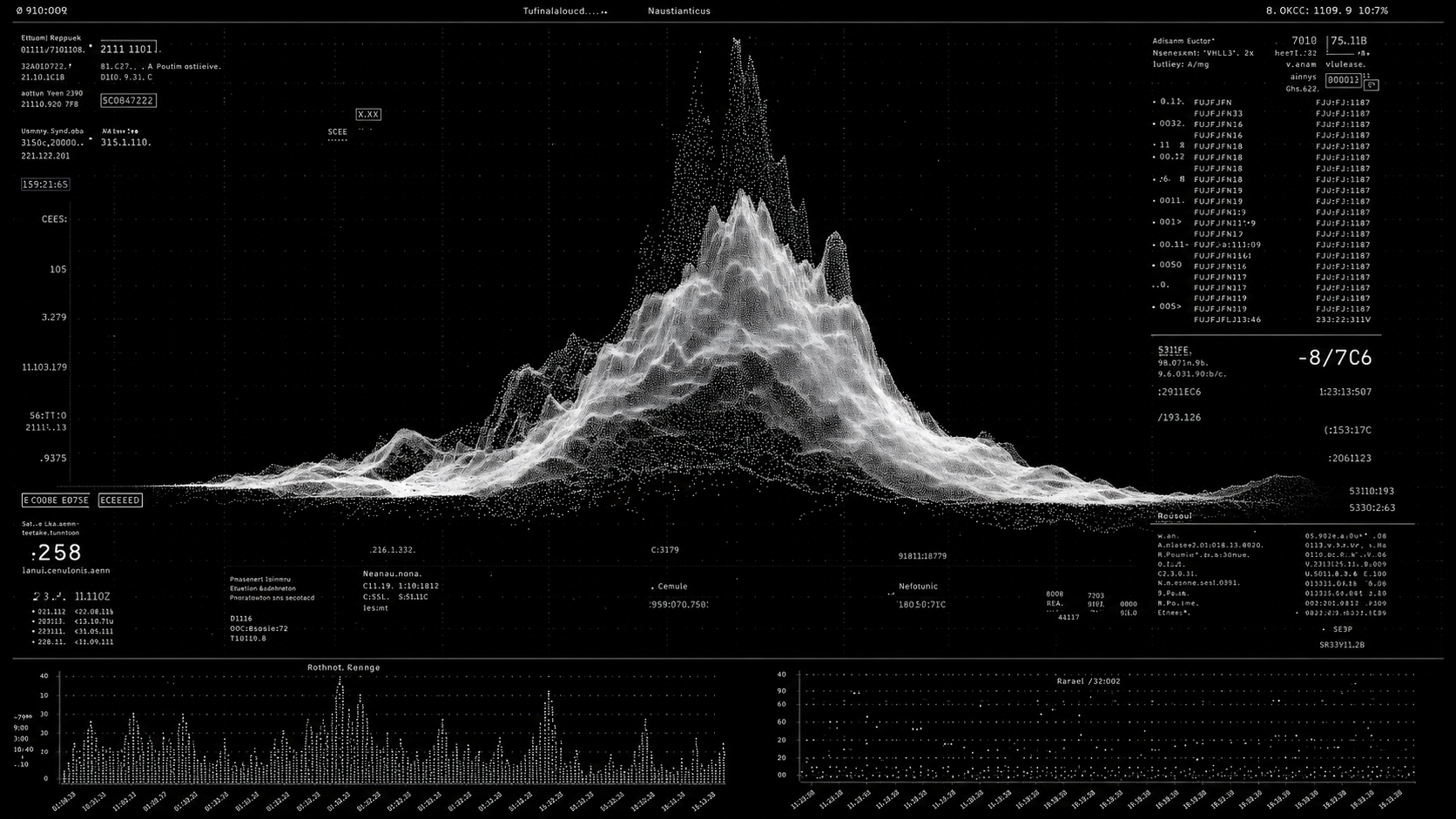
Task: Click the E C00BE E07SE button
Action: point(56,500)
